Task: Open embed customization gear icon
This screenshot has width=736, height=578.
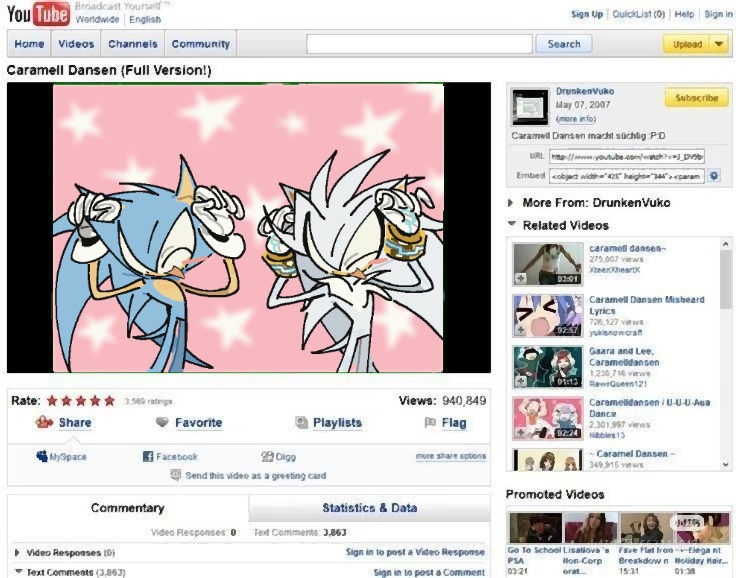Action: pos(714,176)
